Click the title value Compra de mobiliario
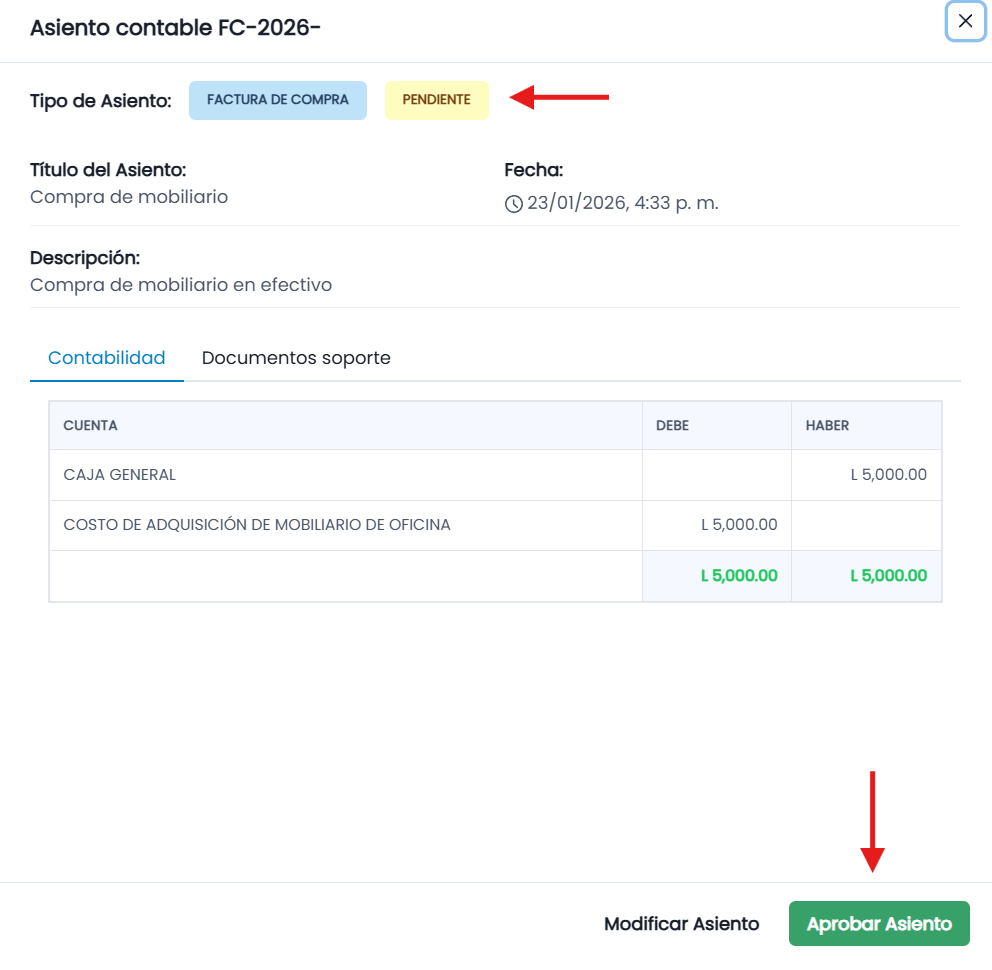Image resolution: width=992 pixels, height=970 pixels. pos(129,197)
